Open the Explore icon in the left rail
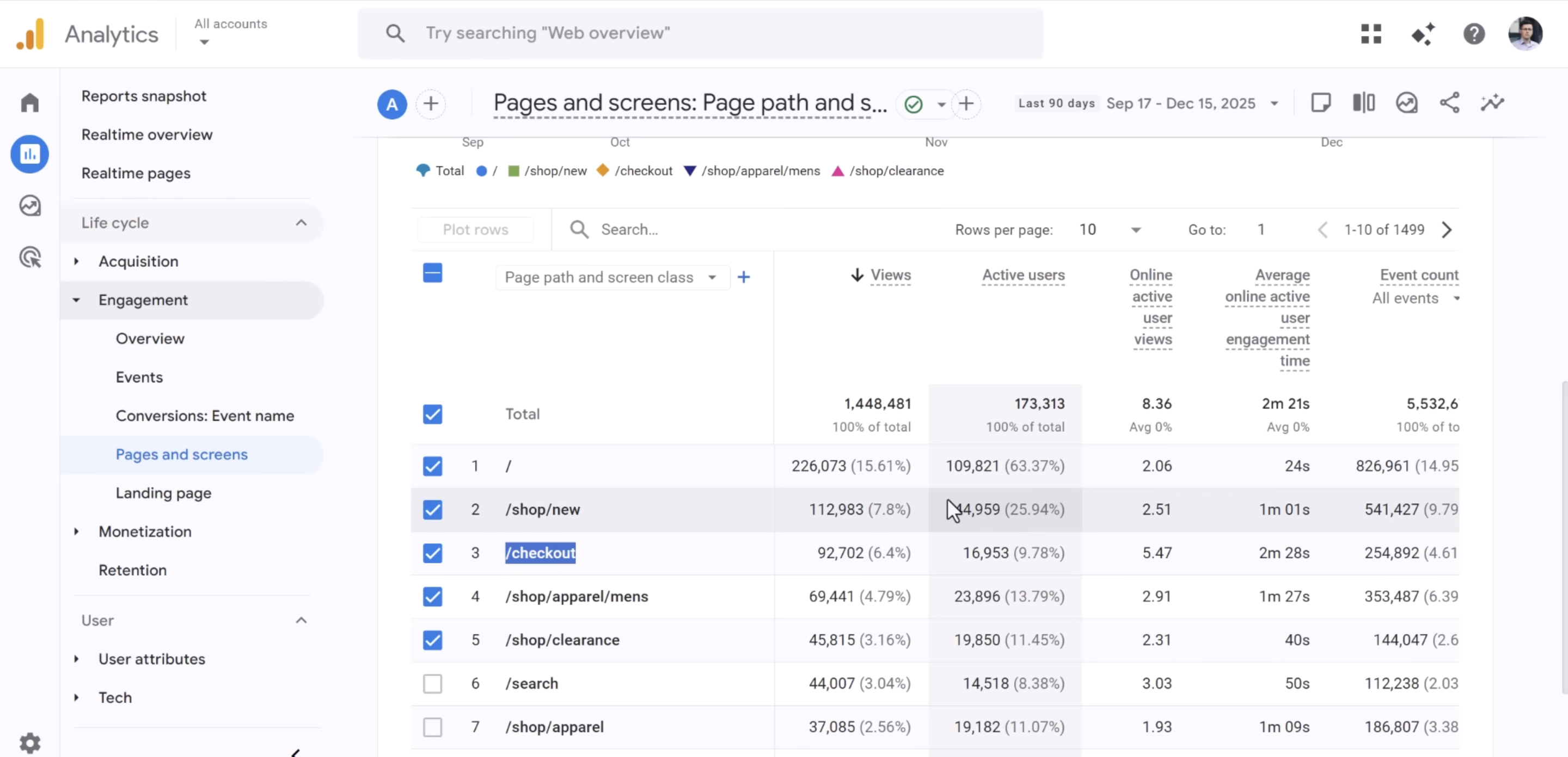This screenshot has width=1568, height=757. (29, 206)
